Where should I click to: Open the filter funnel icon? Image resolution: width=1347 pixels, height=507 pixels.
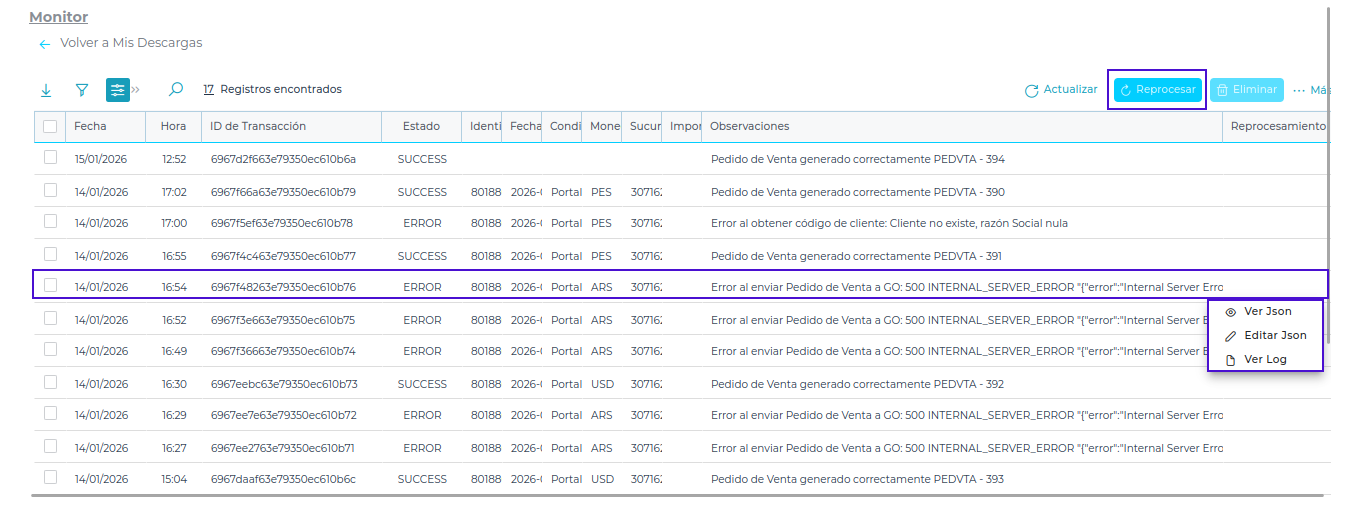82,90
